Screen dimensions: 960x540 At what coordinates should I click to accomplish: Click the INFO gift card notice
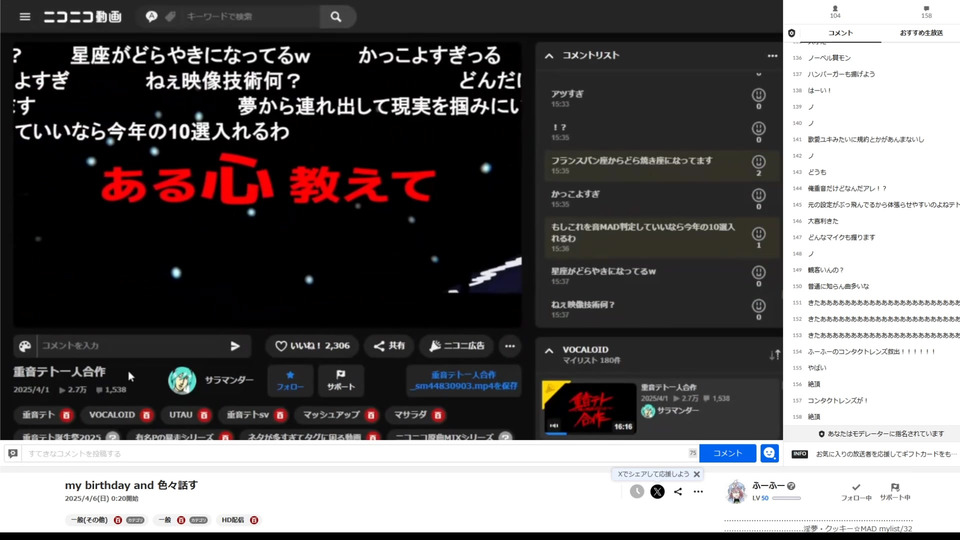point(872,454)
